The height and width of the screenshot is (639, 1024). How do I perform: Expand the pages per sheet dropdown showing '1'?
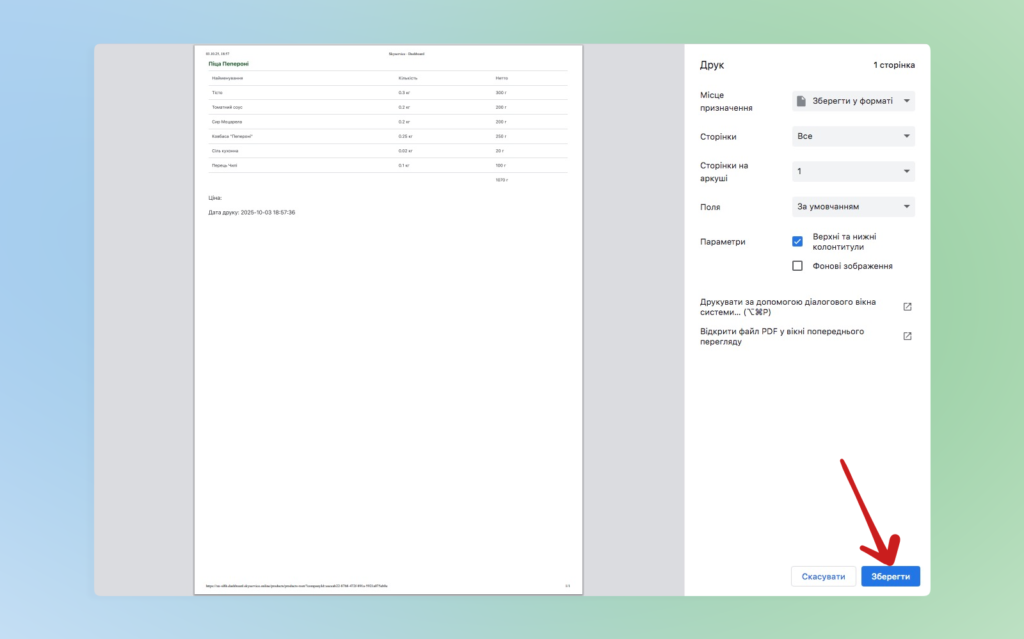click(x=853, y=172)
